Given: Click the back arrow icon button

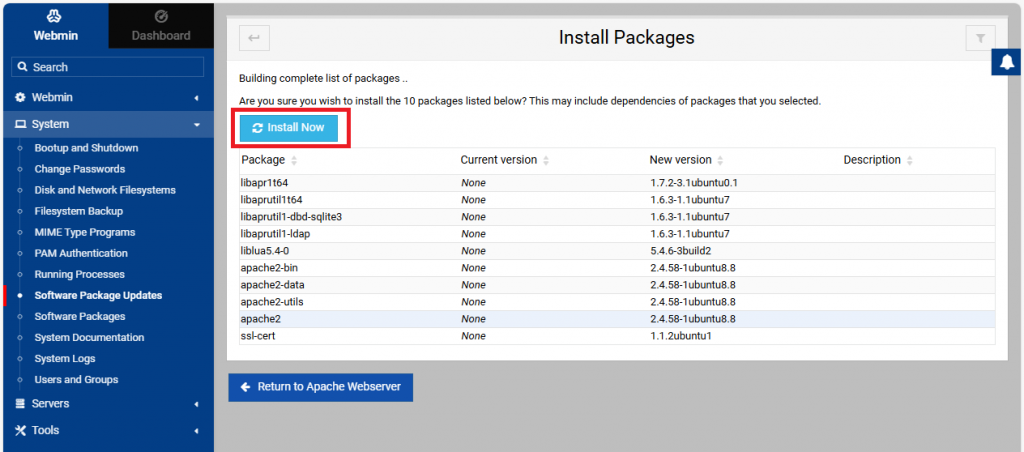Looking at the screenshot, I should [x=254, y=38].
